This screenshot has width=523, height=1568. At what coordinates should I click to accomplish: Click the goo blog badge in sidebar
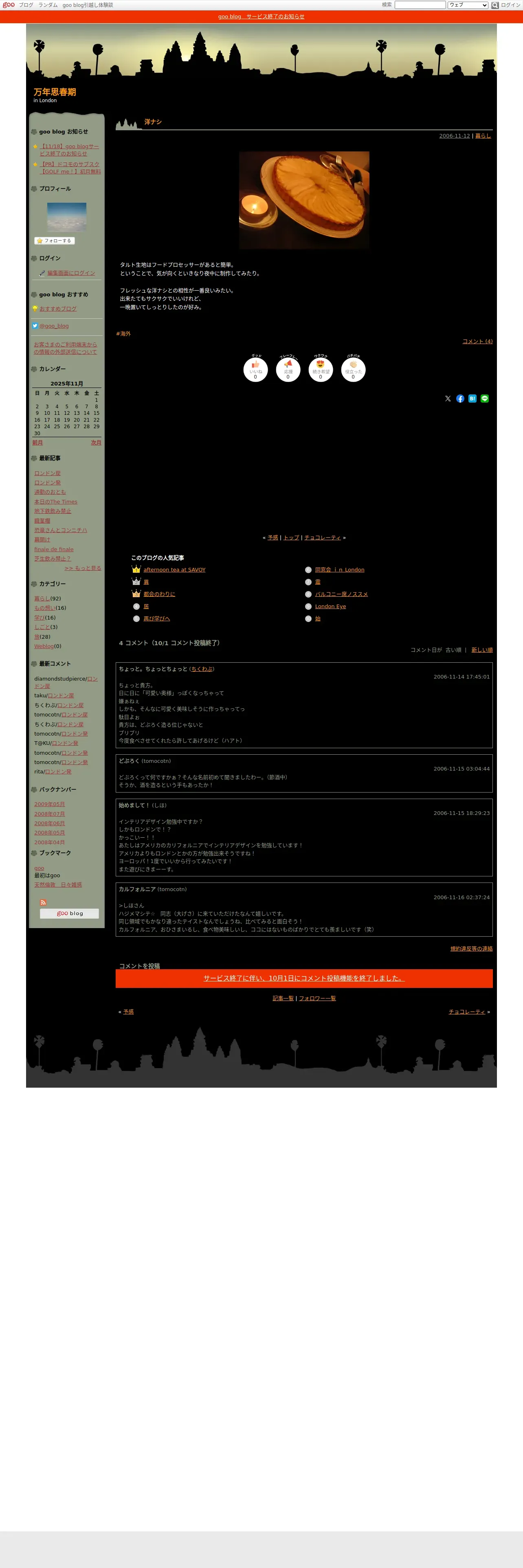(69, 913)
